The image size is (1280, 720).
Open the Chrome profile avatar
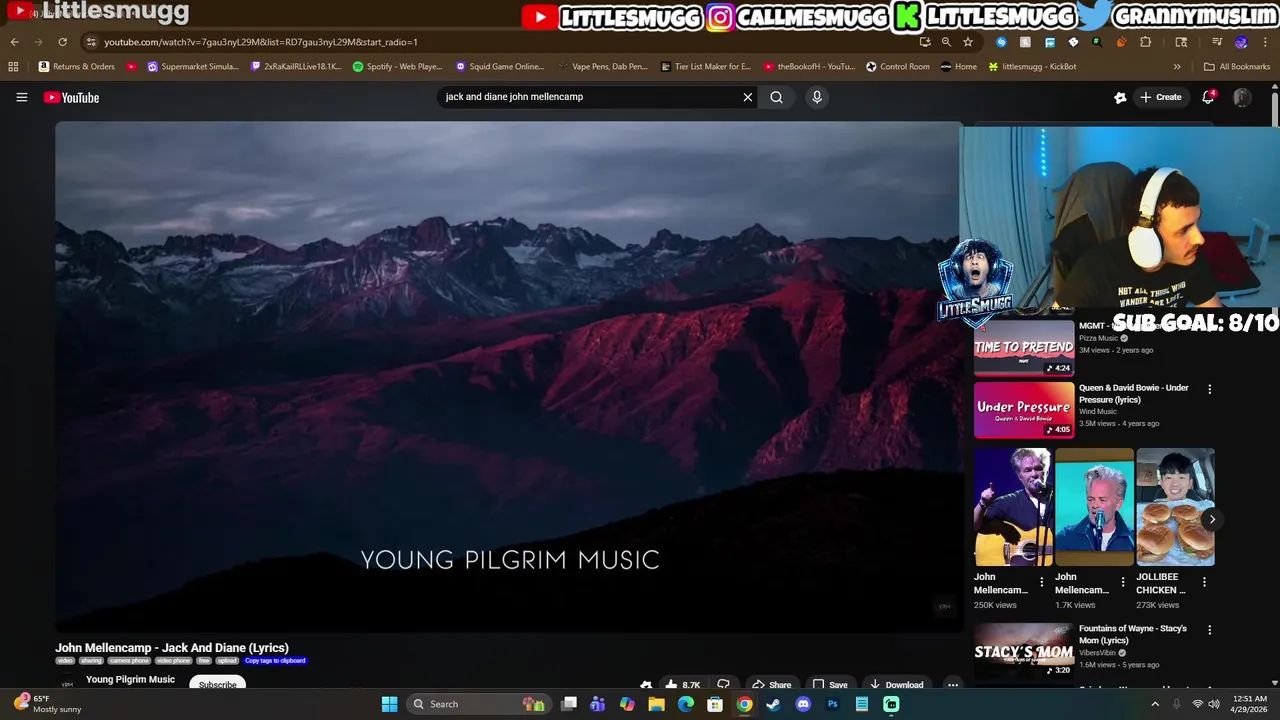(x=1241, y=42)
